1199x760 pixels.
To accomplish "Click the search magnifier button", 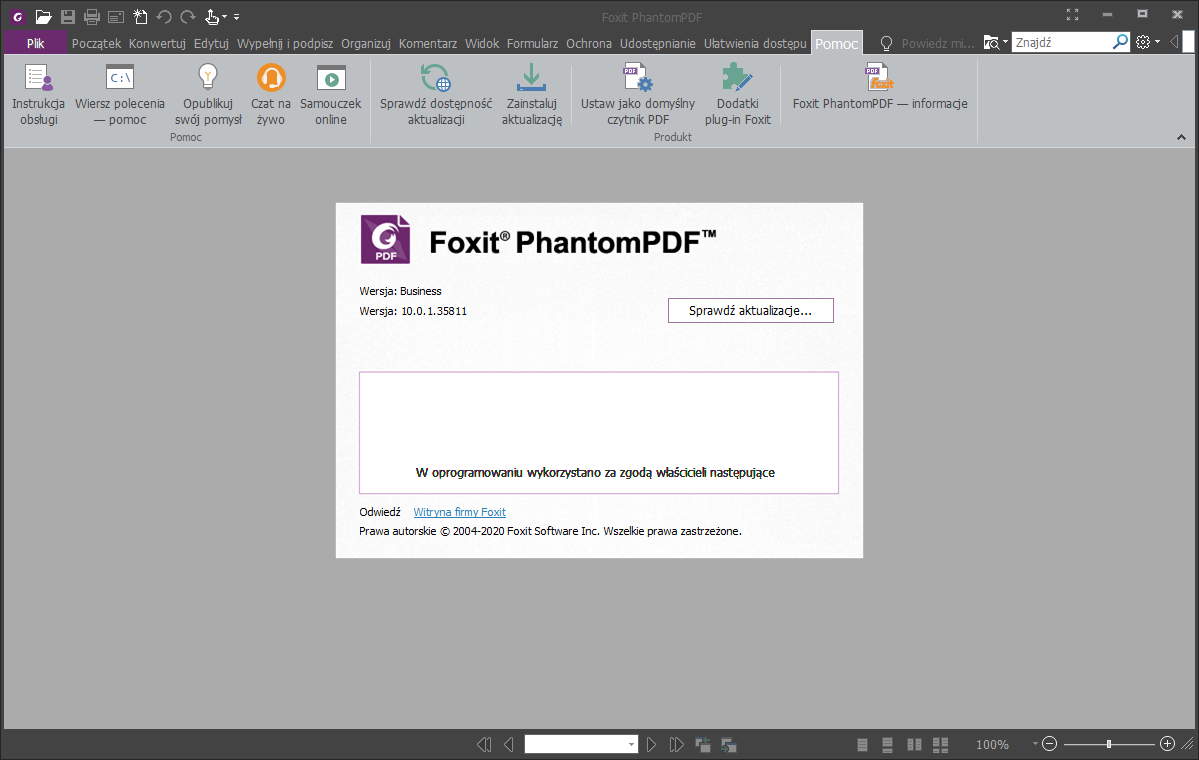I will tap(1119, 42).
